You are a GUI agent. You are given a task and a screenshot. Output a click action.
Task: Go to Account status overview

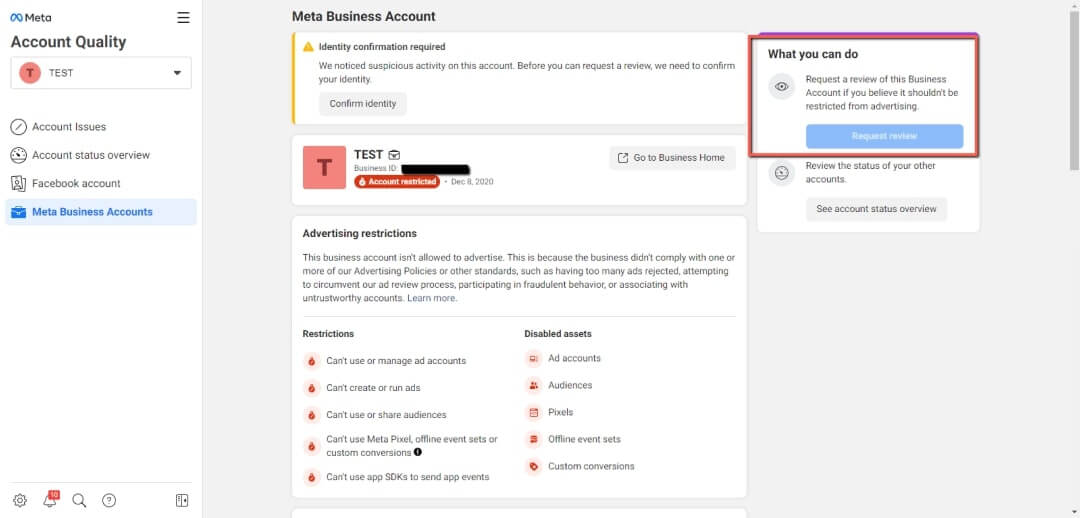(x=90, y=155)
